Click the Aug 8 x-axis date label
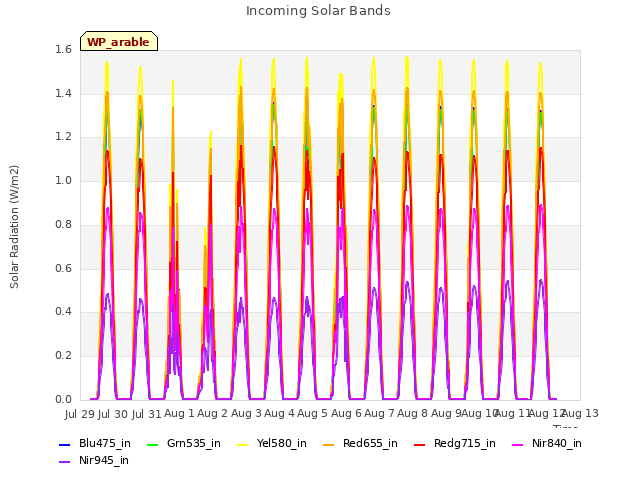640x480 pixels. point(412,413)
